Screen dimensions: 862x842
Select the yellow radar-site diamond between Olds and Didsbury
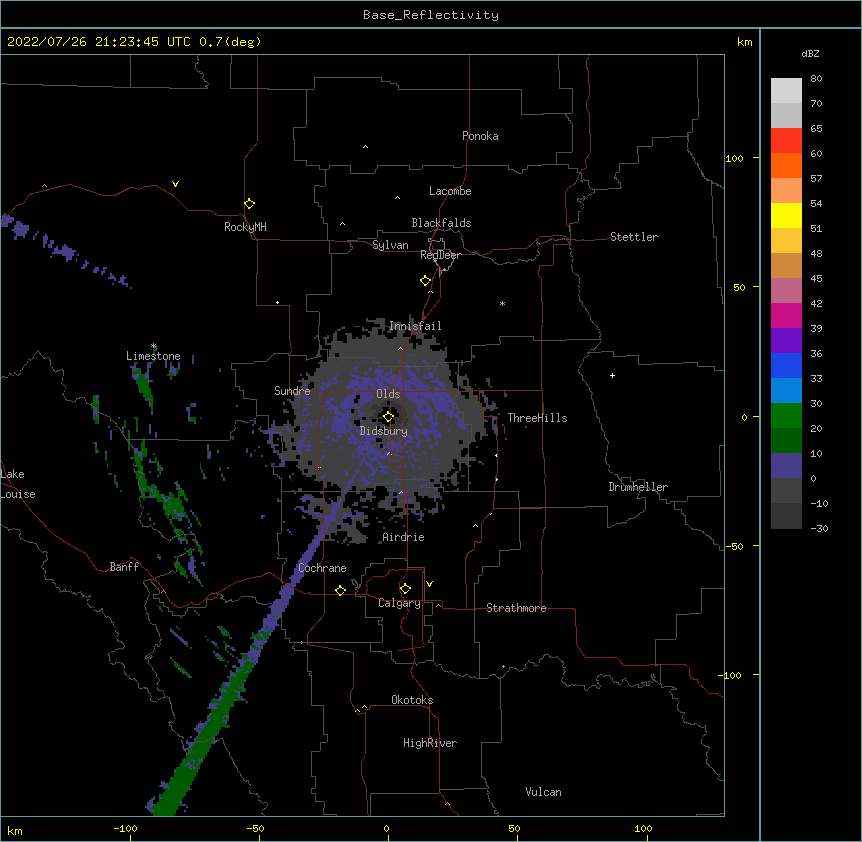tap(389, 417)
